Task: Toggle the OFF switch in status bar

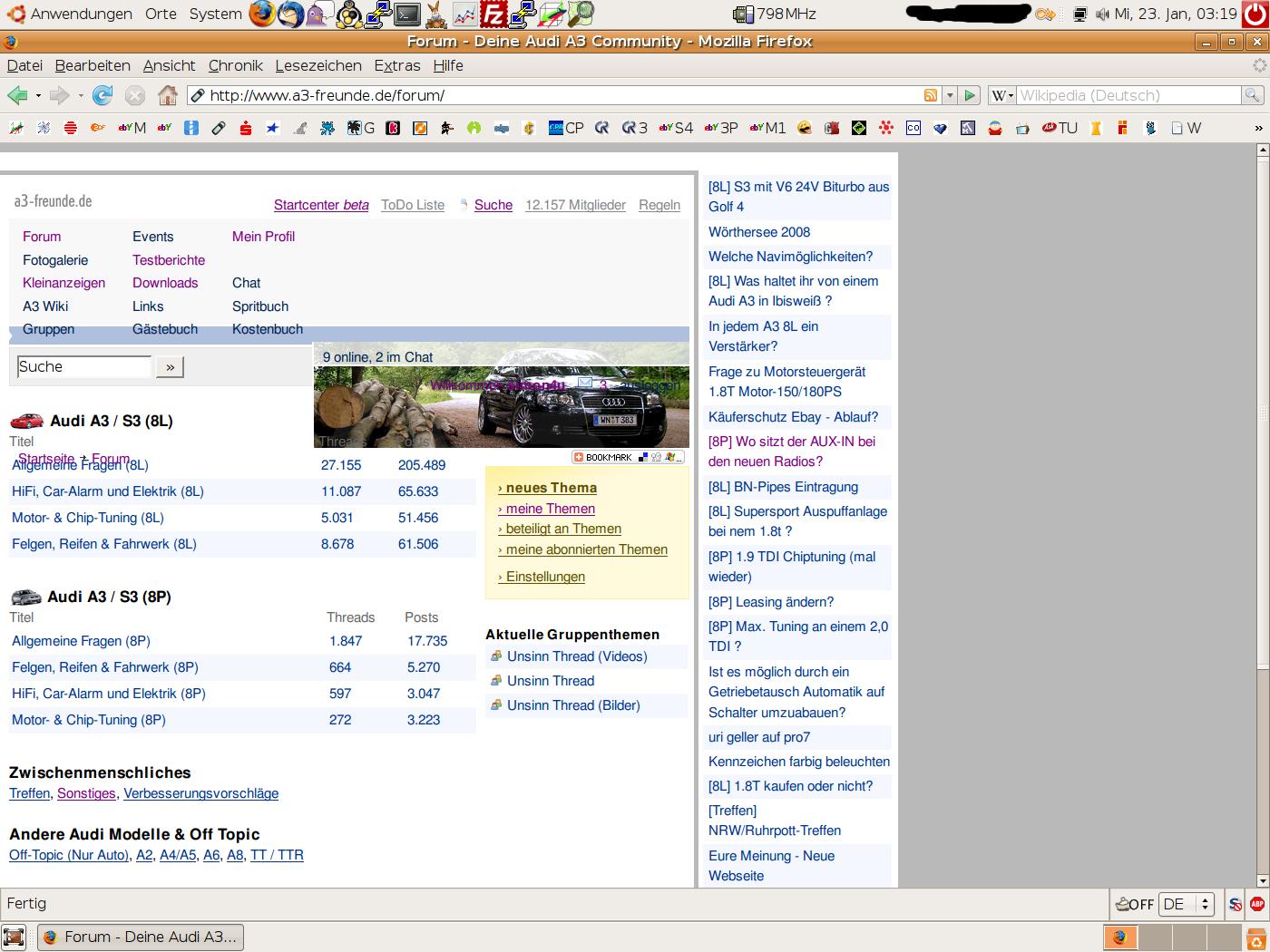Action: click(1134, 904)
